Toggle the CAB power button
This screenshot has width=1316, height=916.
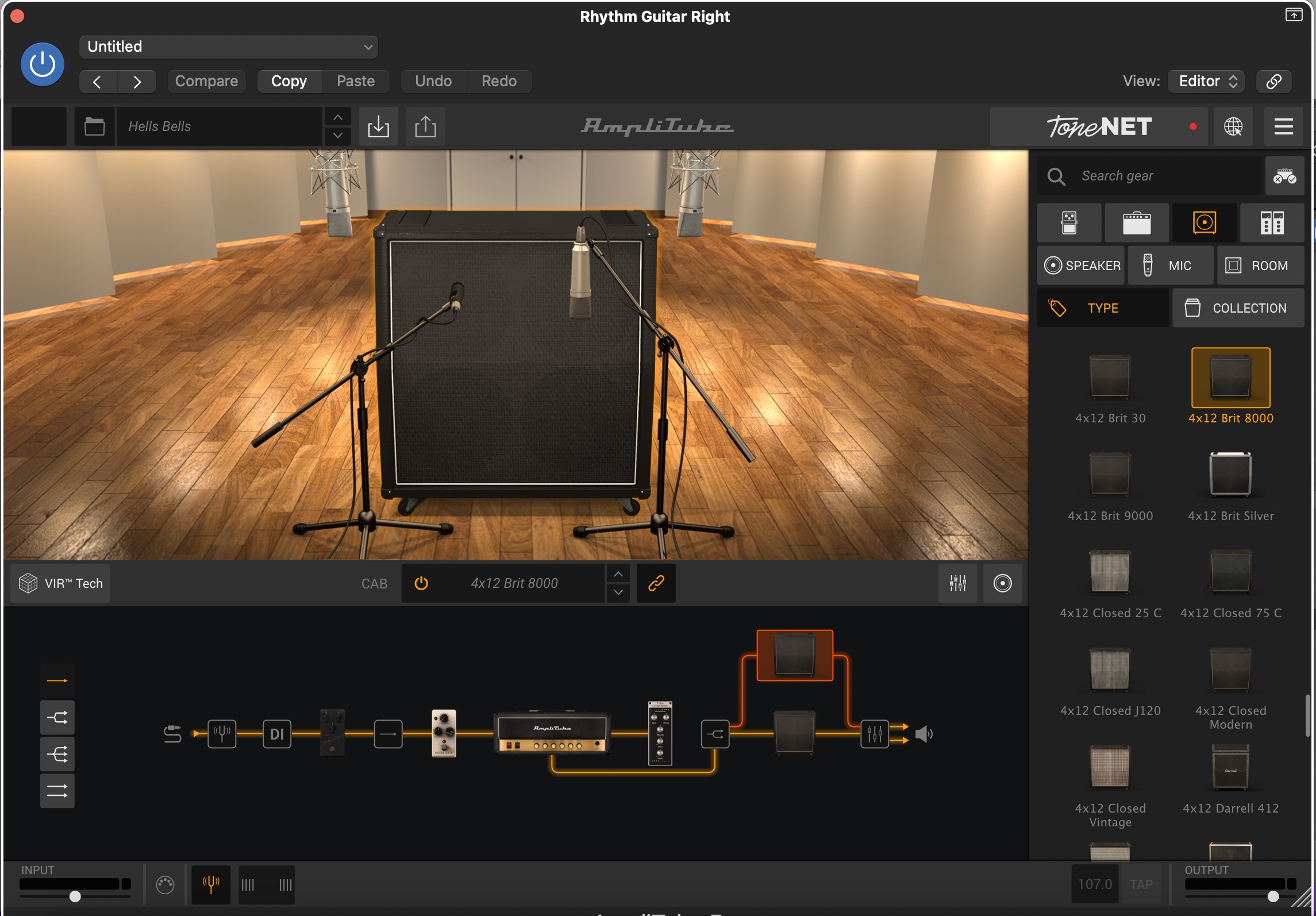click(x=421, y=583)
